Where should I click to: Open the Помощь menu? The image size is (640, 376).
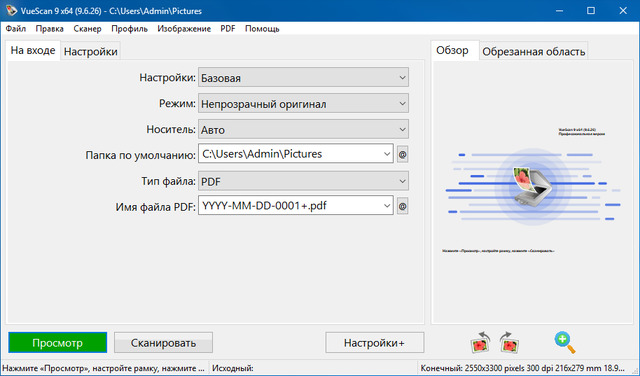click(x=262, y=29)
